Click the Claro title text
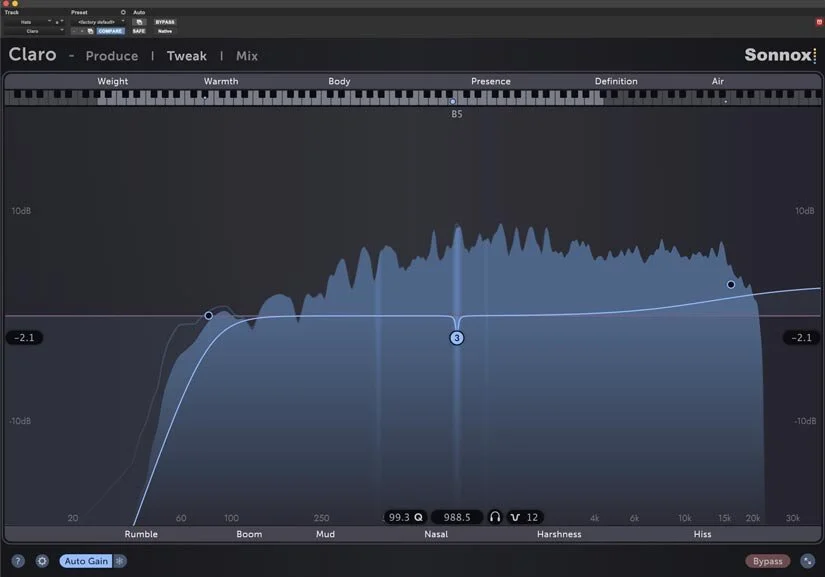 tap(32, 54)
